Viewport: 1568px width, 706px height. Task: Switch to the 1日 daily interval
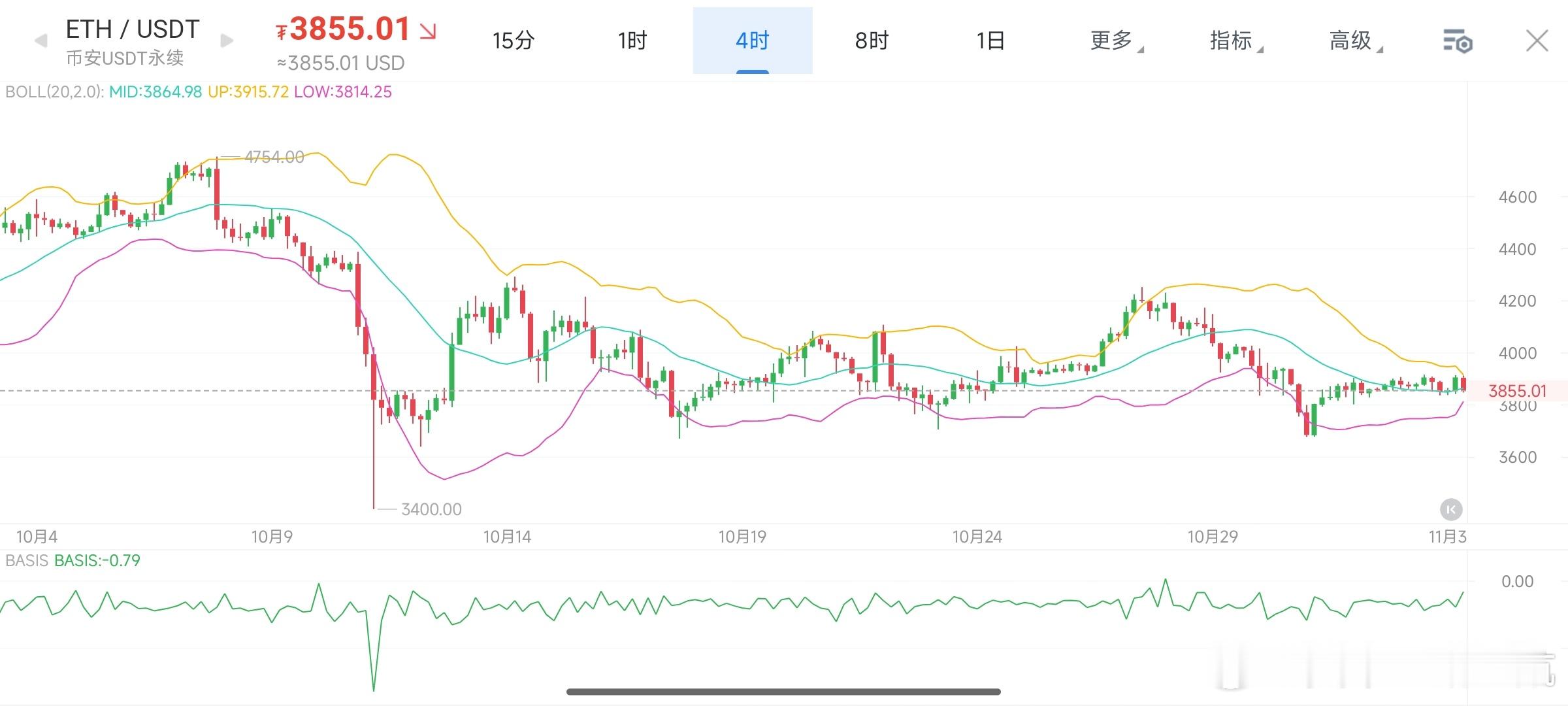point(990,41)
